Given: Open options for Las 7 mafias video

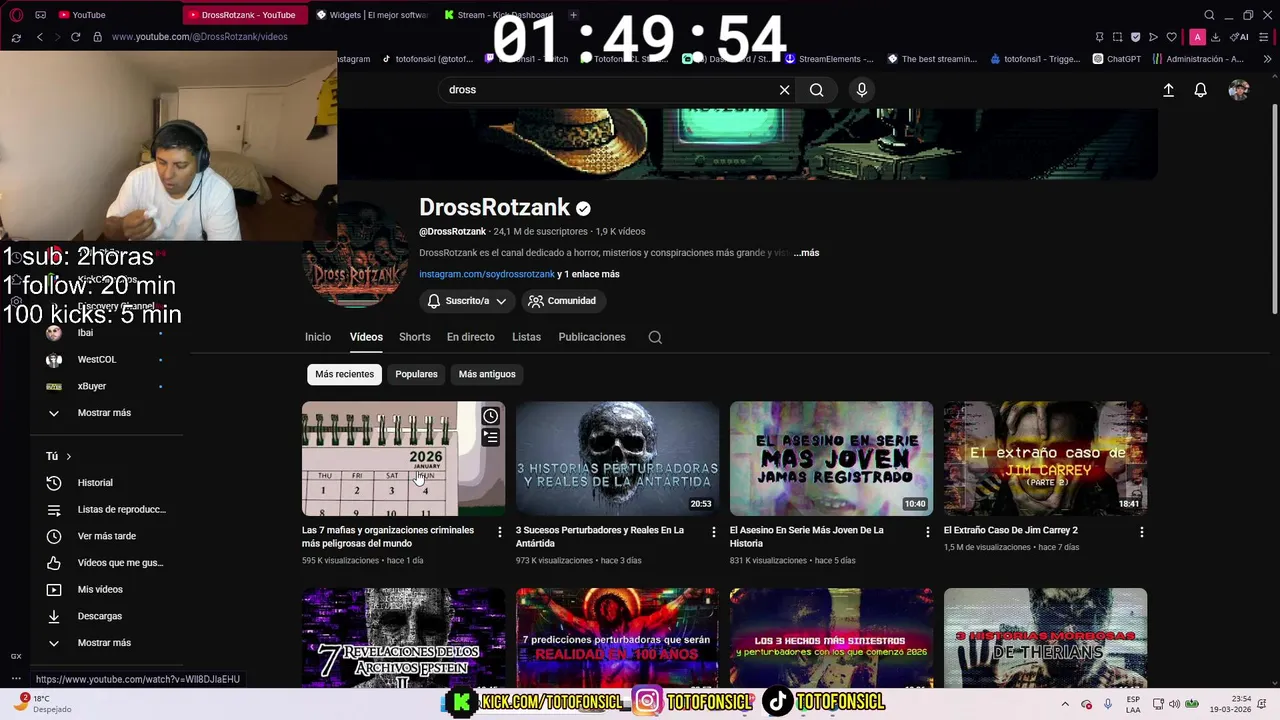Looking at the screenshot, I should click(500, 532).
